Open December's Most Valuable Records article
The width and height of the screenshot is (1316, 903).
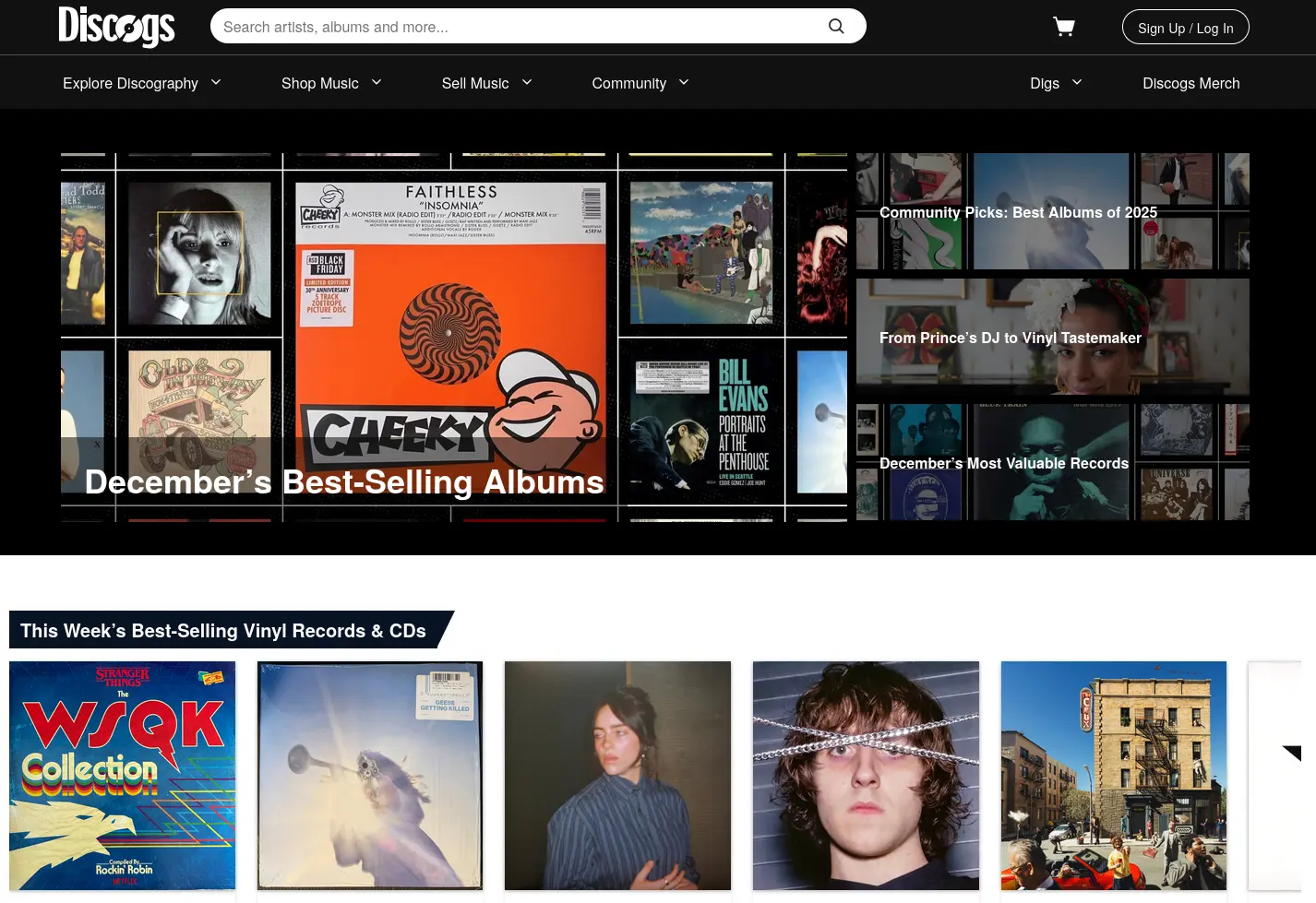pyautogui.click(x=1052, y=462)
